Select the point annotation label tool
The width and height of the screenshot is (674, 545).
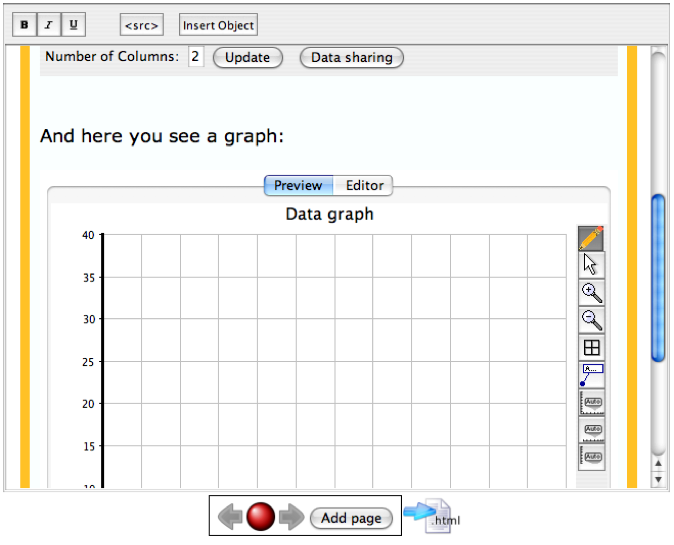coord(591,375)
